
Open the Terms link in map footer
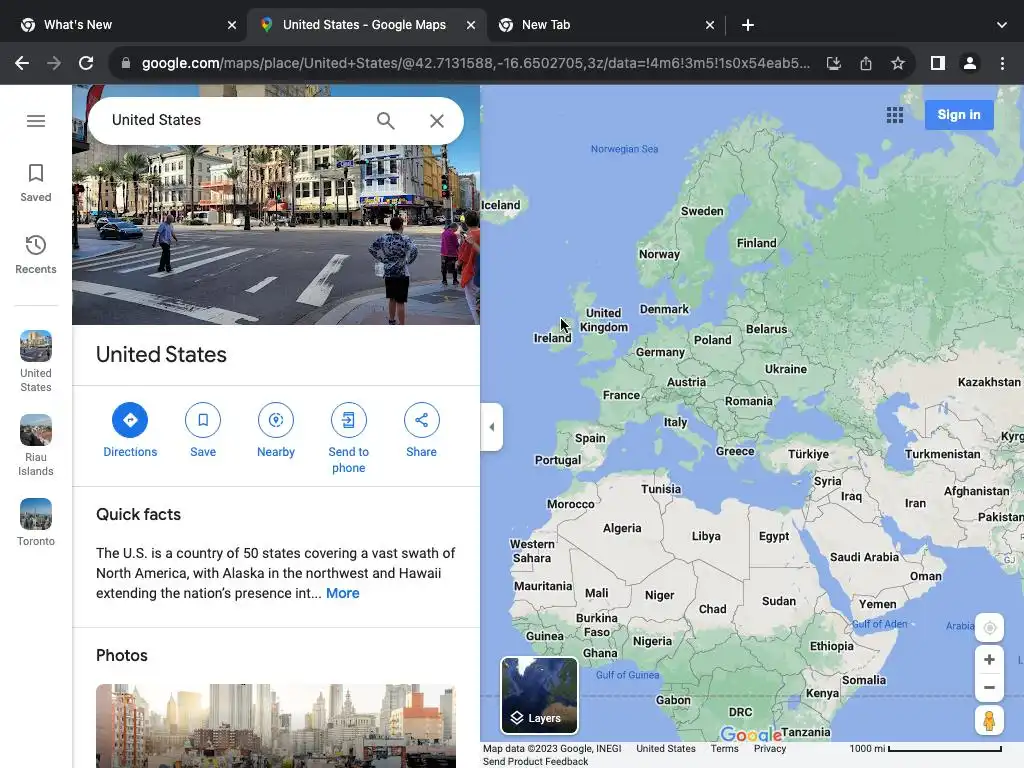[x=724, y=748]
